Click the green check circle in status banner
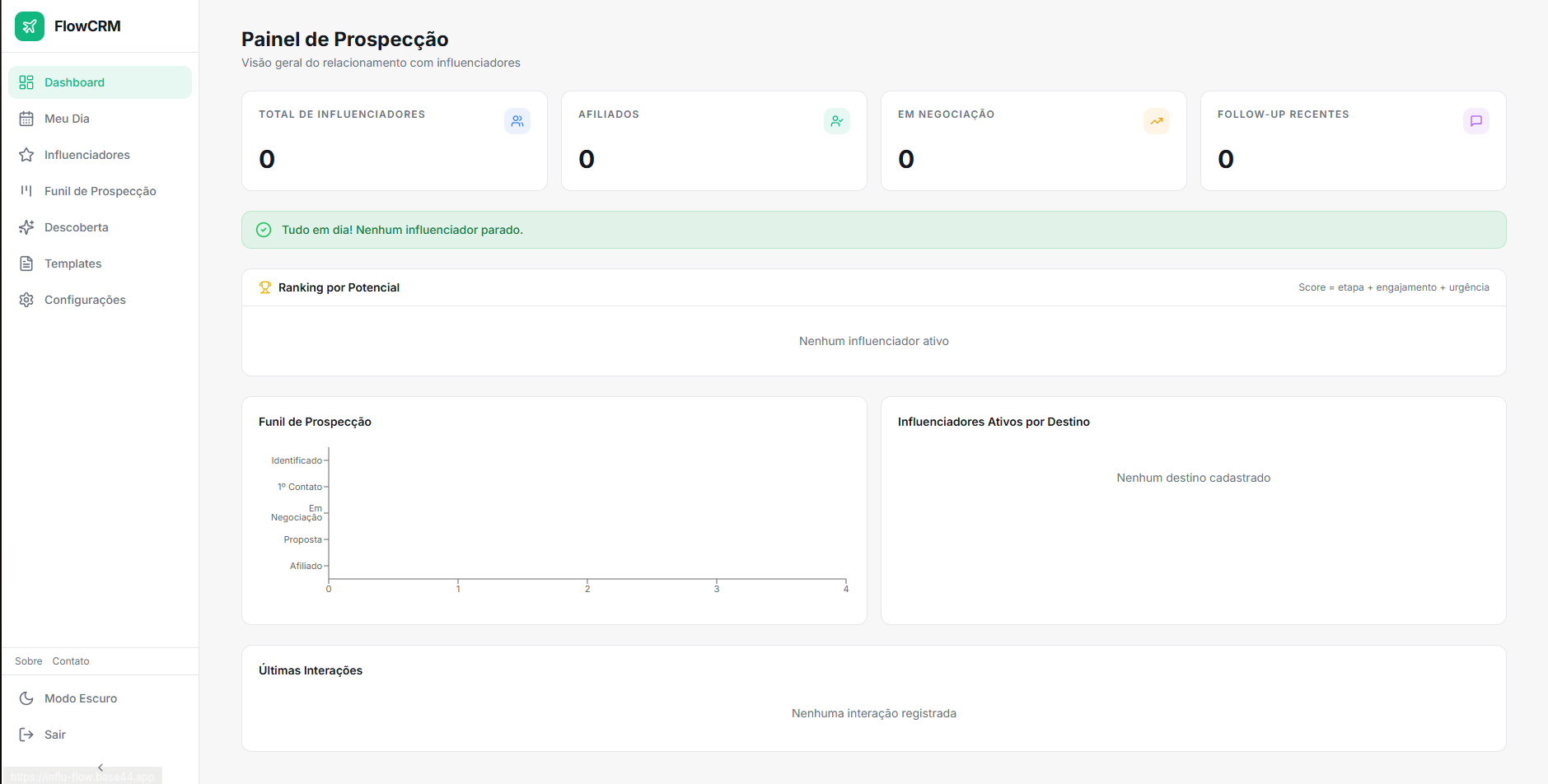 coord(264,230)
